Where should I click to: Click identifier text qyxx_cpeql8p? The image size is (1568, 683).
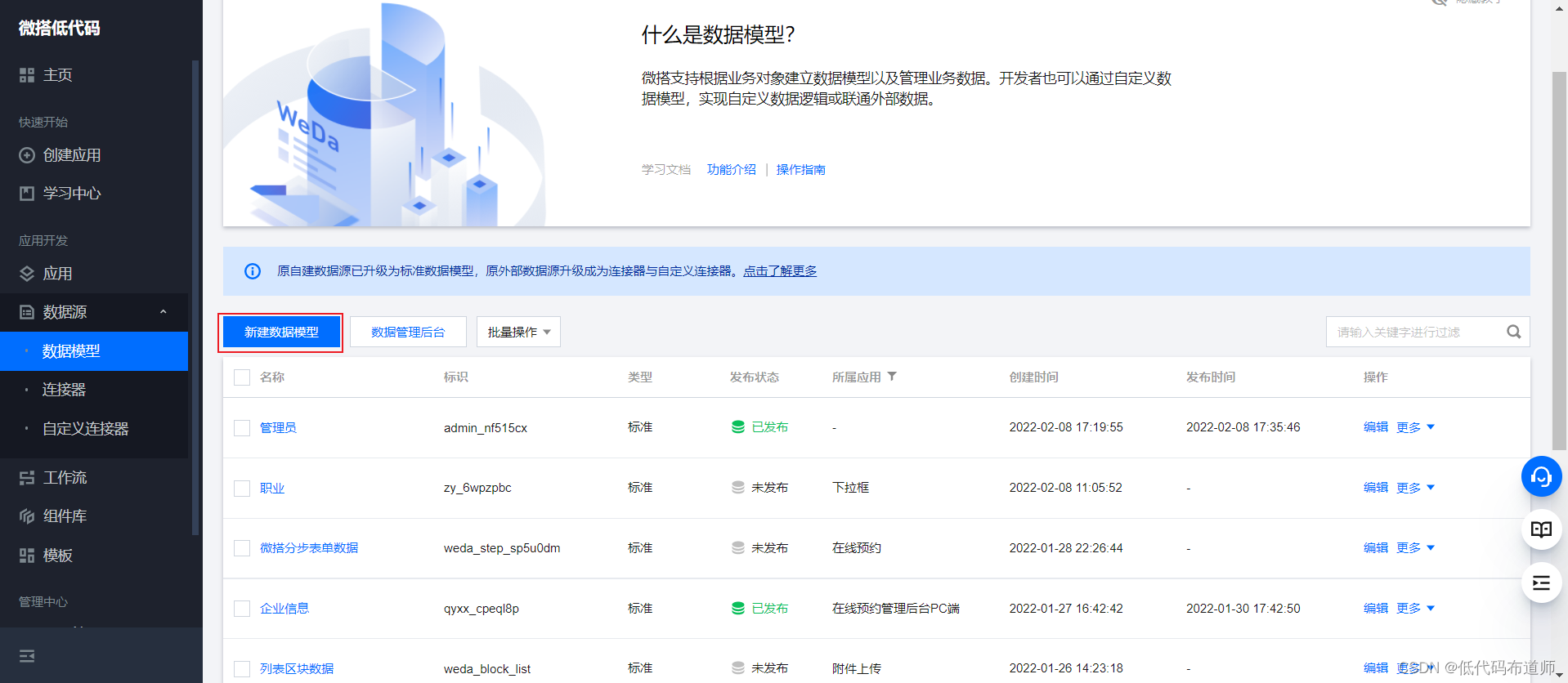coord(482,609)
